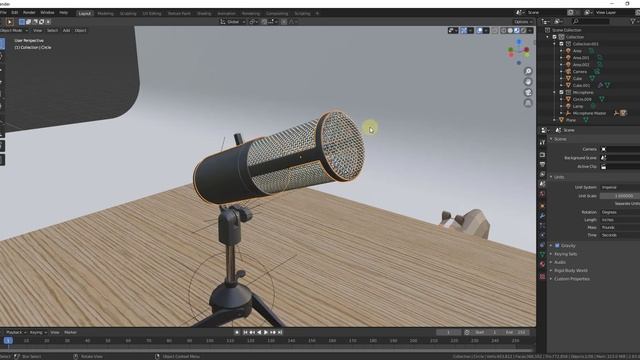This screenshot has height=360, width=640.
Task: Toggle the Collection.001 checkbox in outliner
Action: 561,44
